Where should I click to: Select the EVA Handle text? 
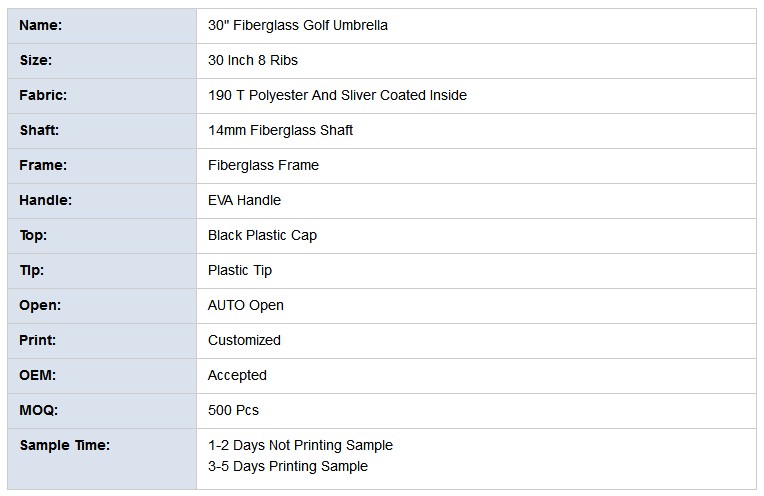point(244,201)
